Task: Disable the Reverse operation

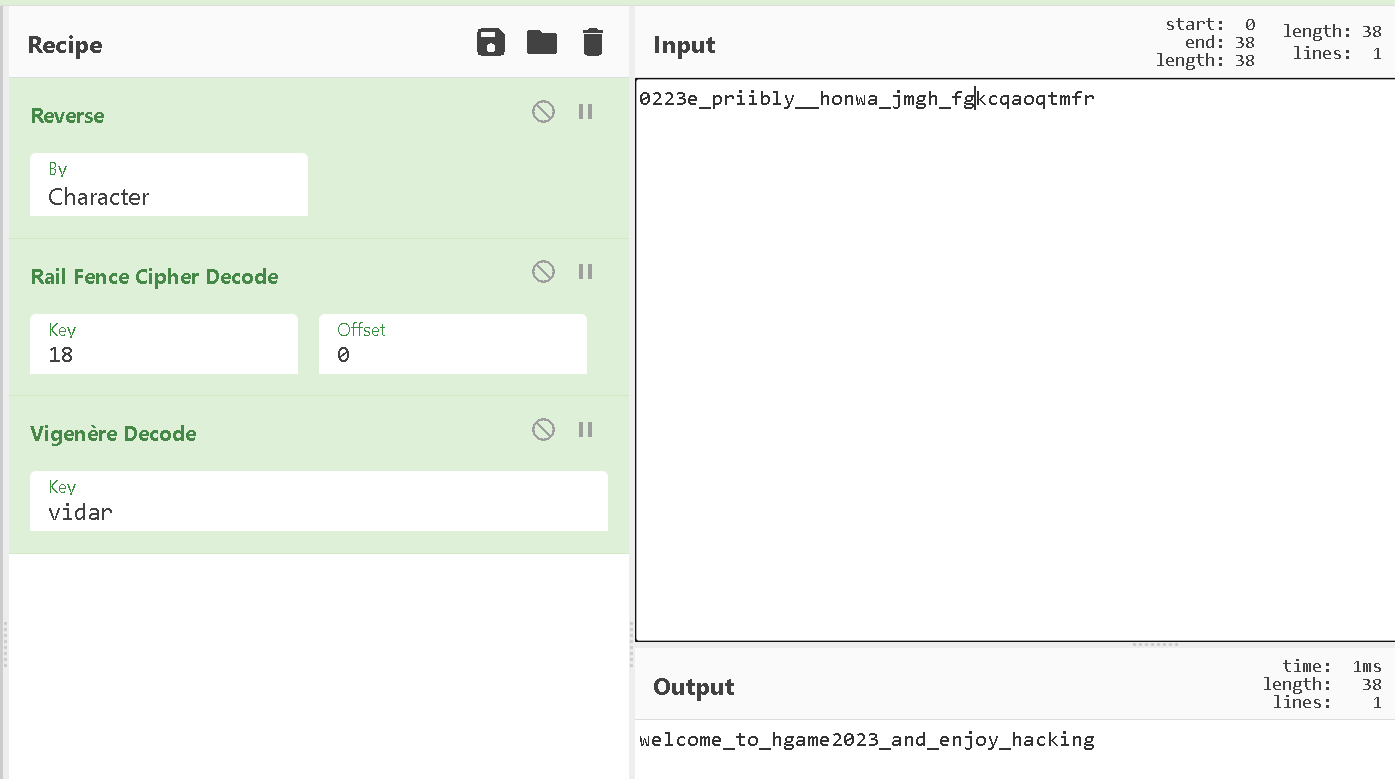Action: coord(543,111)
